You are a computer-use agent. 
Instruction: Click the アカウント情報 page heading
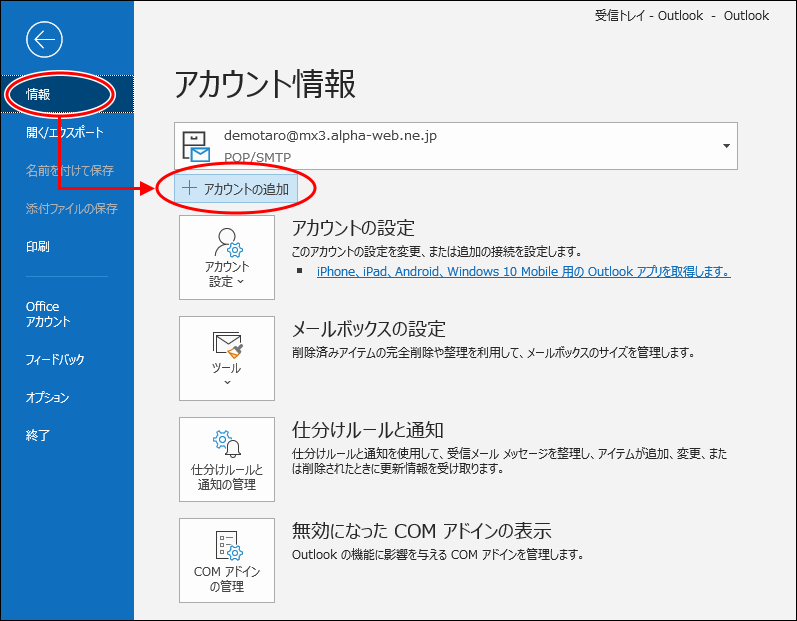pos(265,84)
